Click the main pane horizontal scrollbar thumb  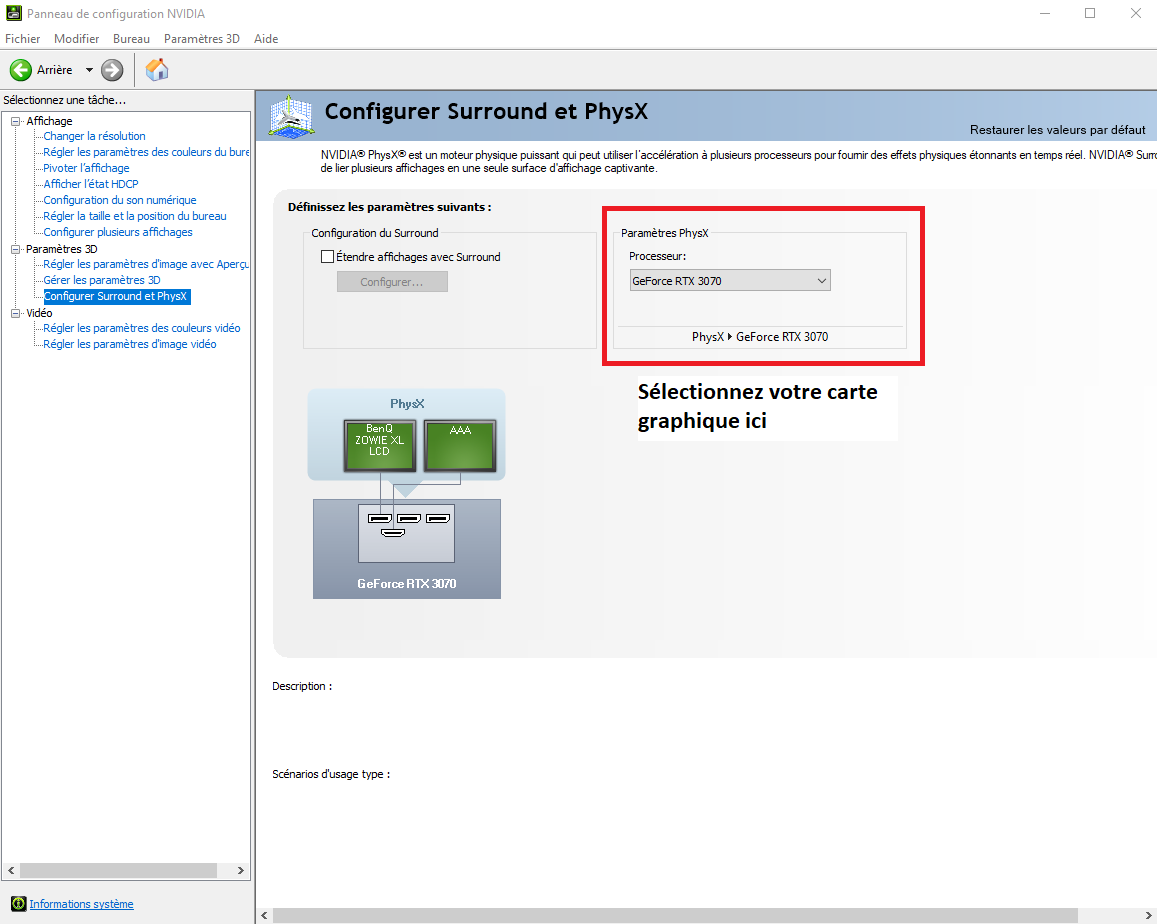click(x=675, y=916)
